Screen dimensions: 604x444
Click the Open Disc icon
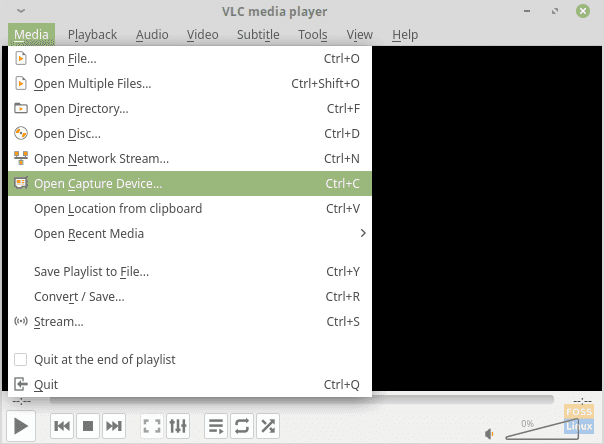[21, 134]
